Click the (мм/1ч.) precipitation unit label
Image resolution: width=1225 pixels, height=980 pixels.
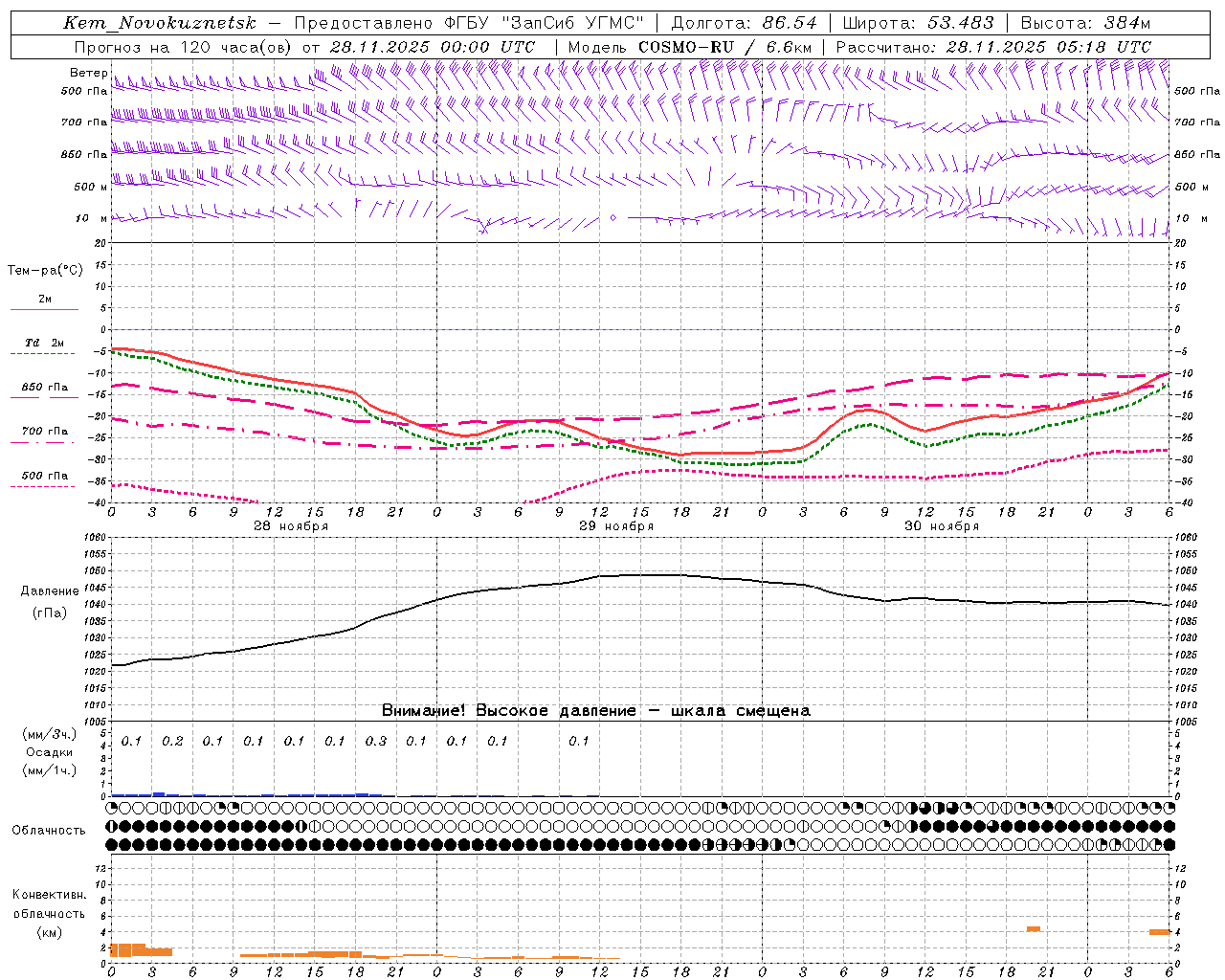(50, 770)
